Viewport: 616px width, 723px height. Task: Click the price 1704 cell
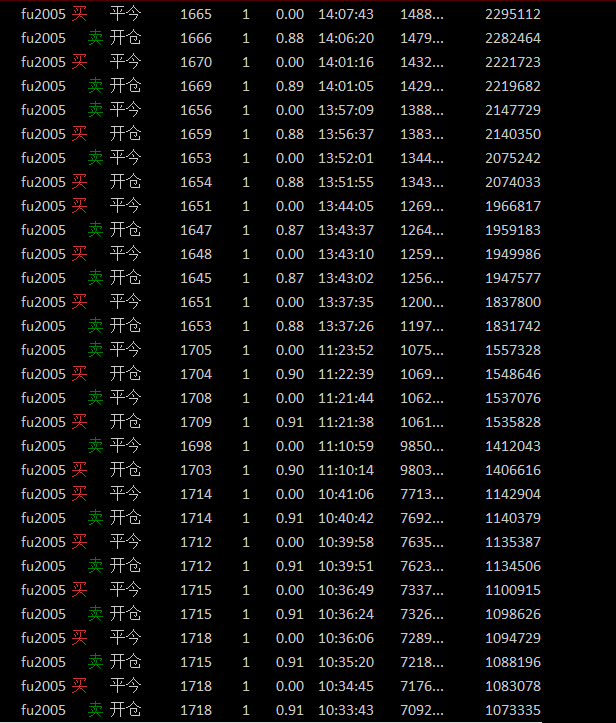[x=196, y=374]
